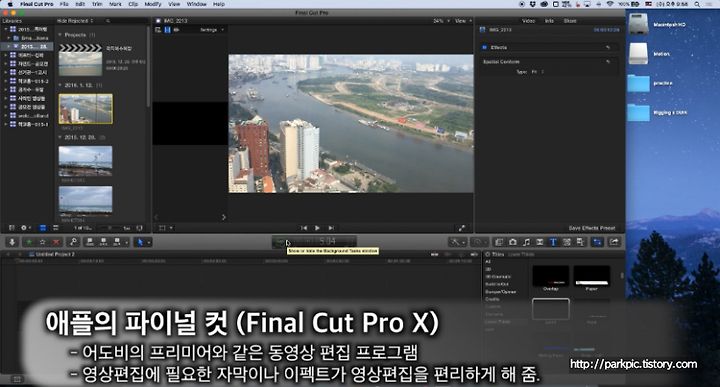Open the Macintosh HD desktop icon

[x=639, y=24]
